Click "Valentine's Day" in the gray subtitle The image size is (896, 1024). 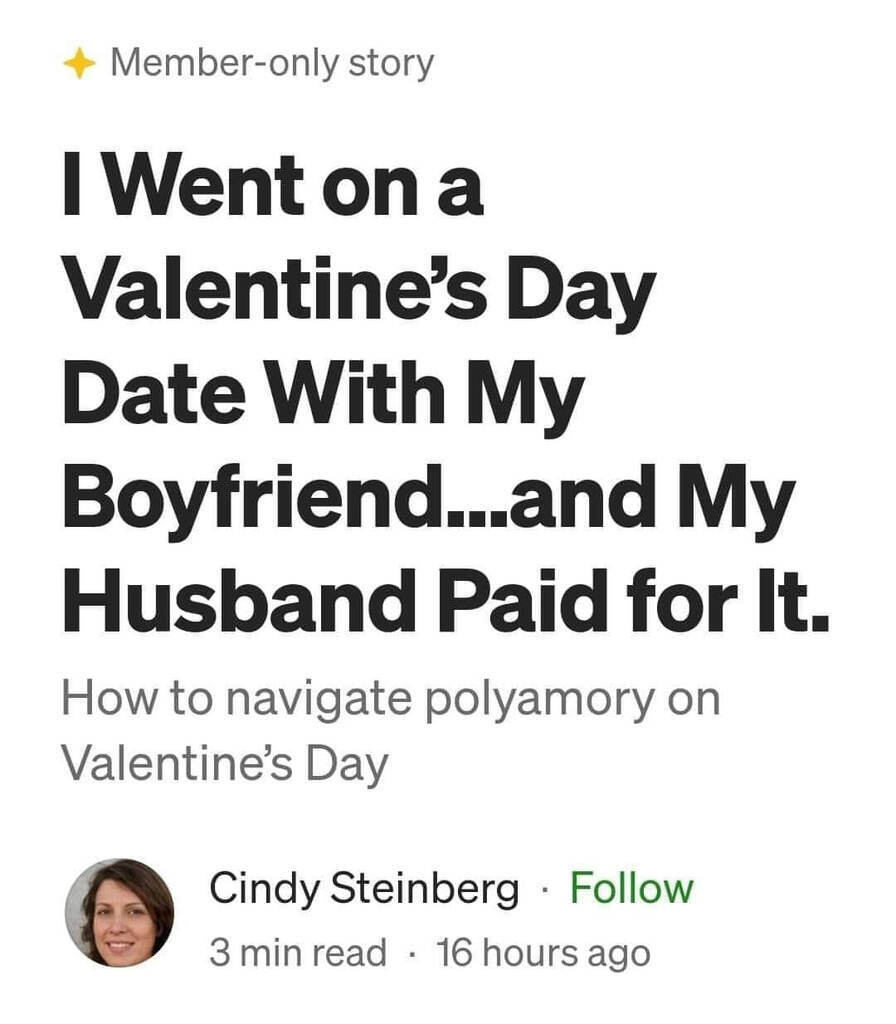[x=224, y=763]
